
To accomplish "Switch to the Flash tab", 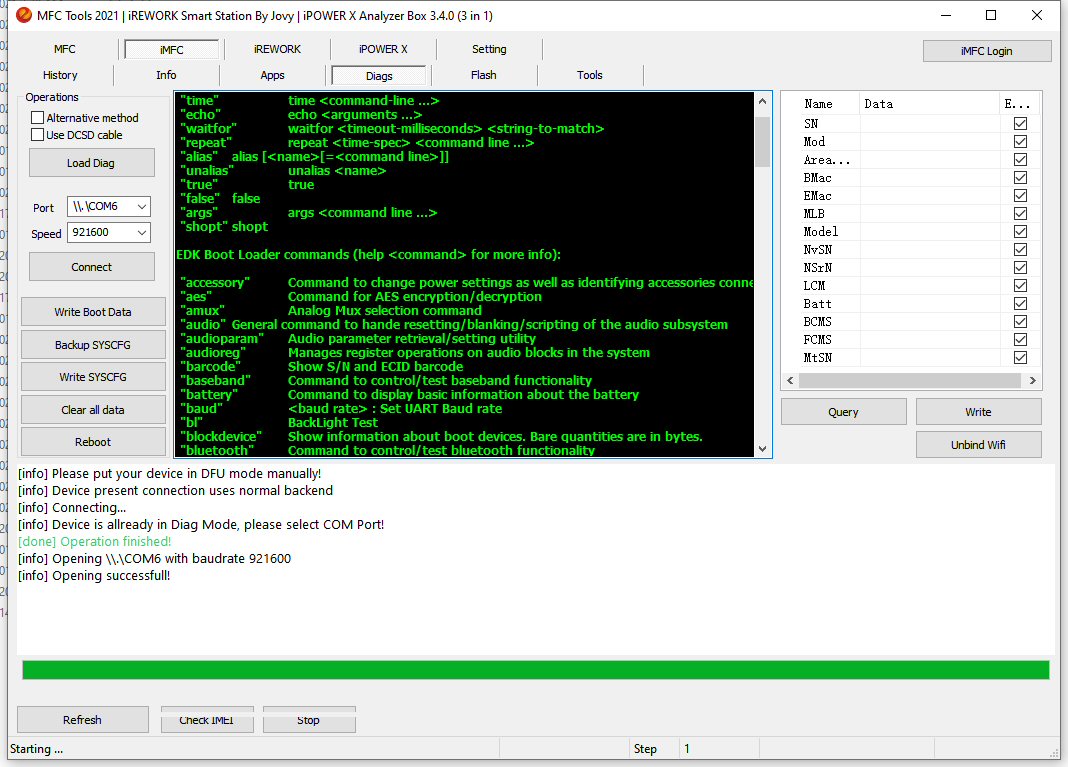I will coord(483,74).
